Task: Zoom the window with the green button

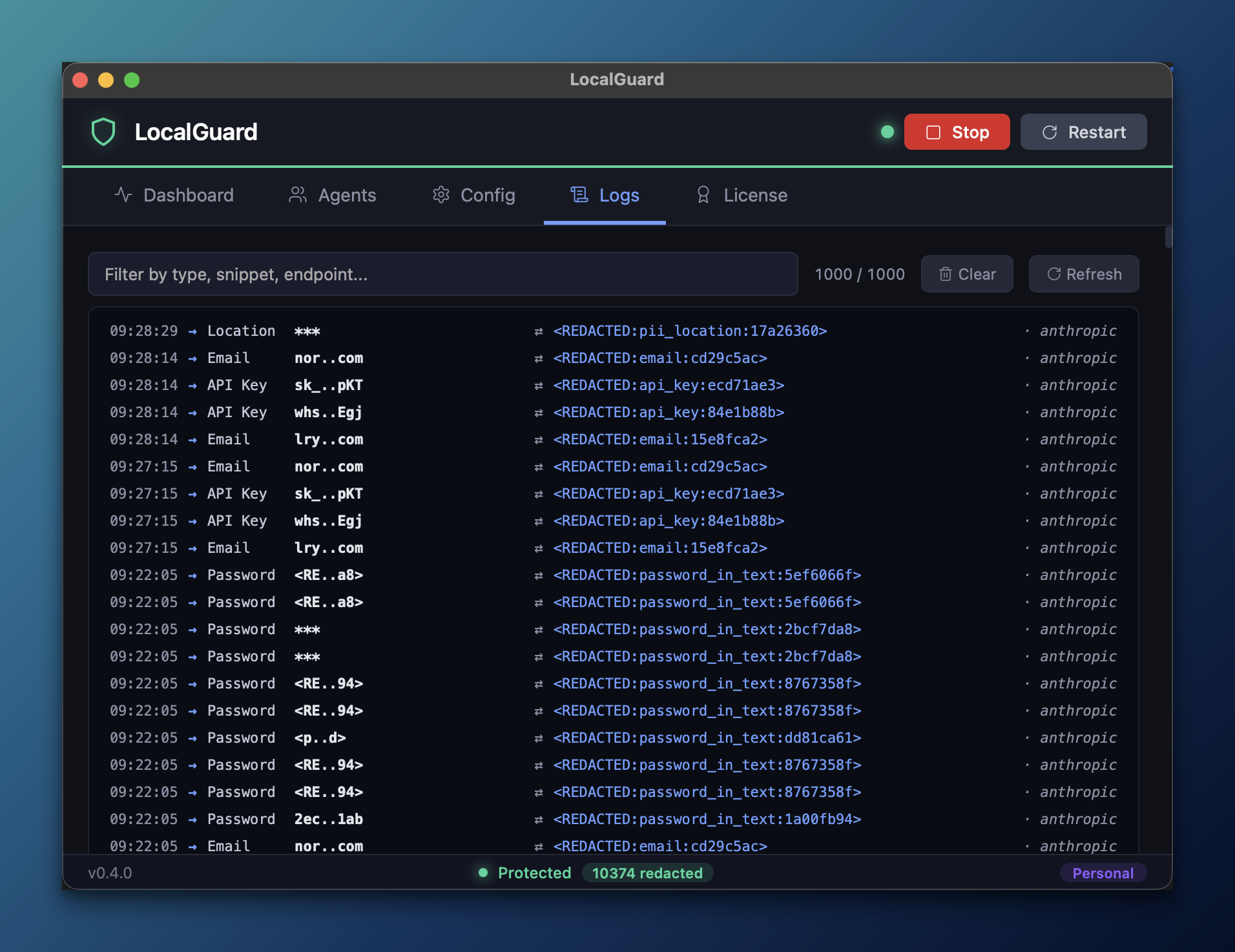Action: pos(132,79)
